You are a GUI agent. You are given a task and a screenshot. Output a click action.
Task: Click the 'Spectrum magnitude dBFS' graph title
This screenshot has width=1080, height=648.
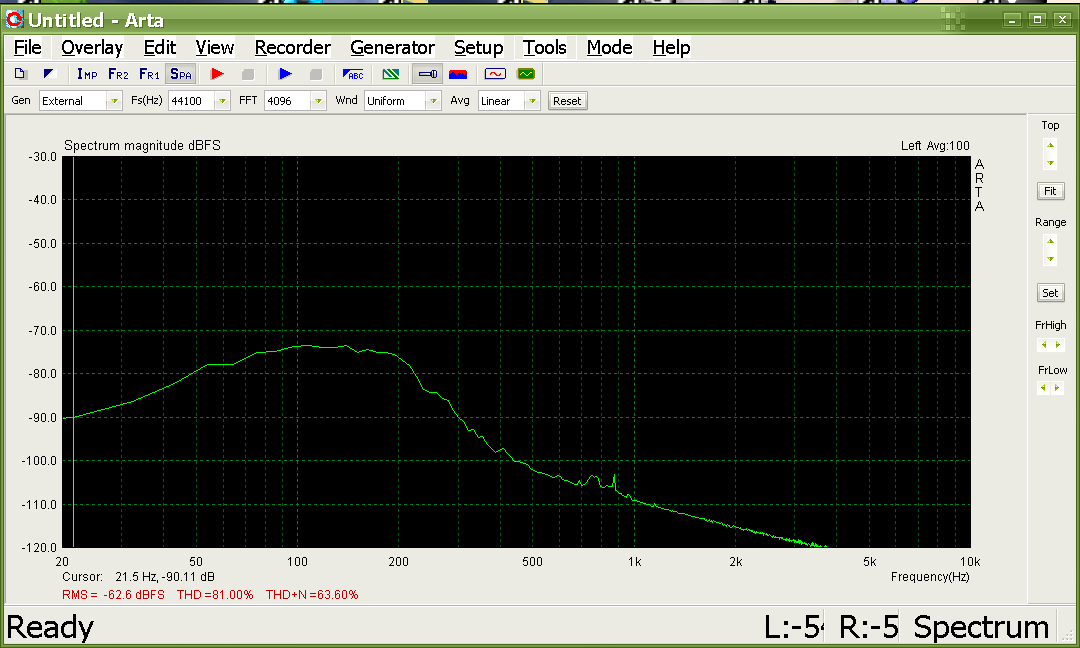142,145
